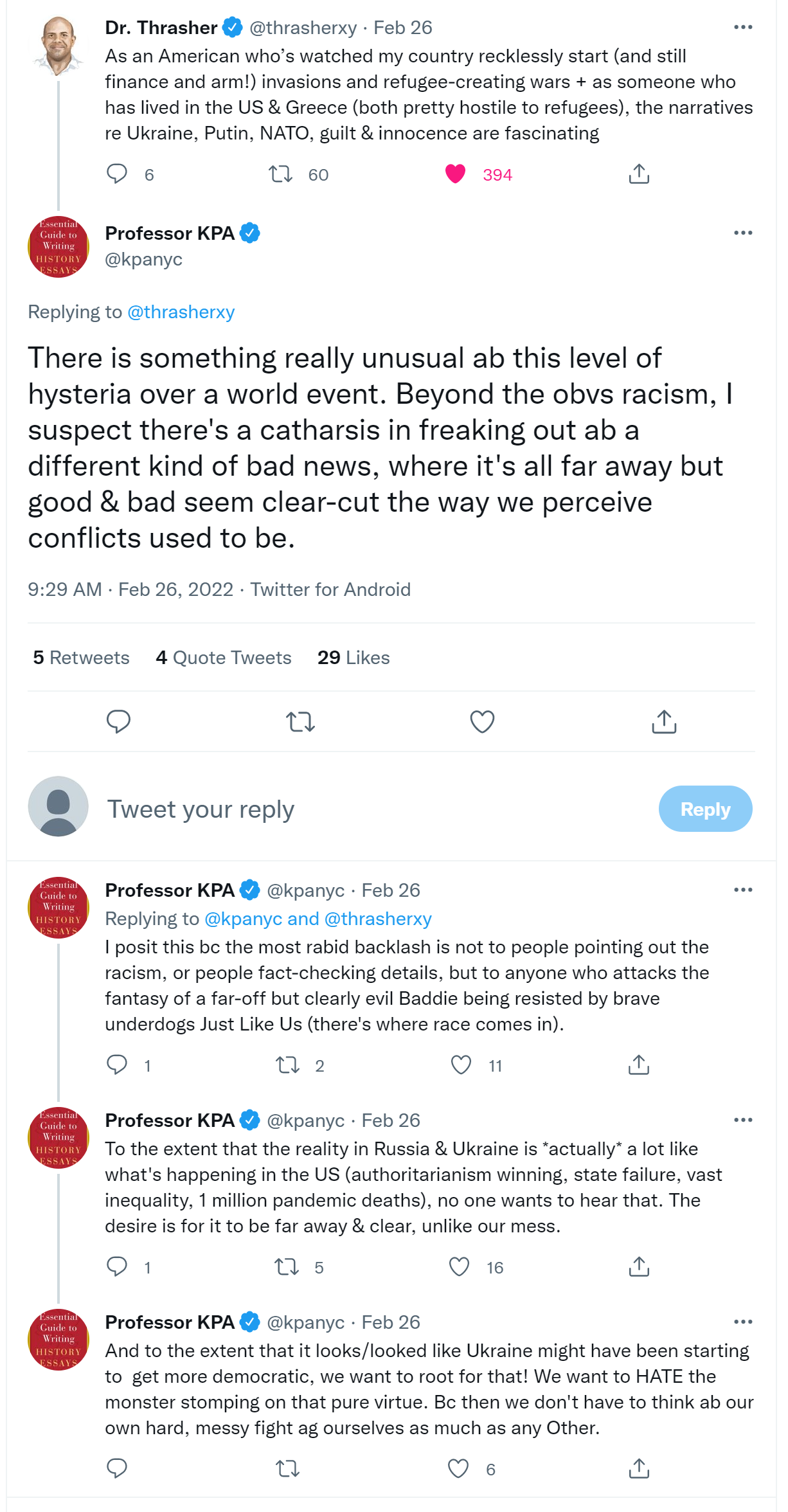Open more options on the main Professor KPA tweet

743,233
